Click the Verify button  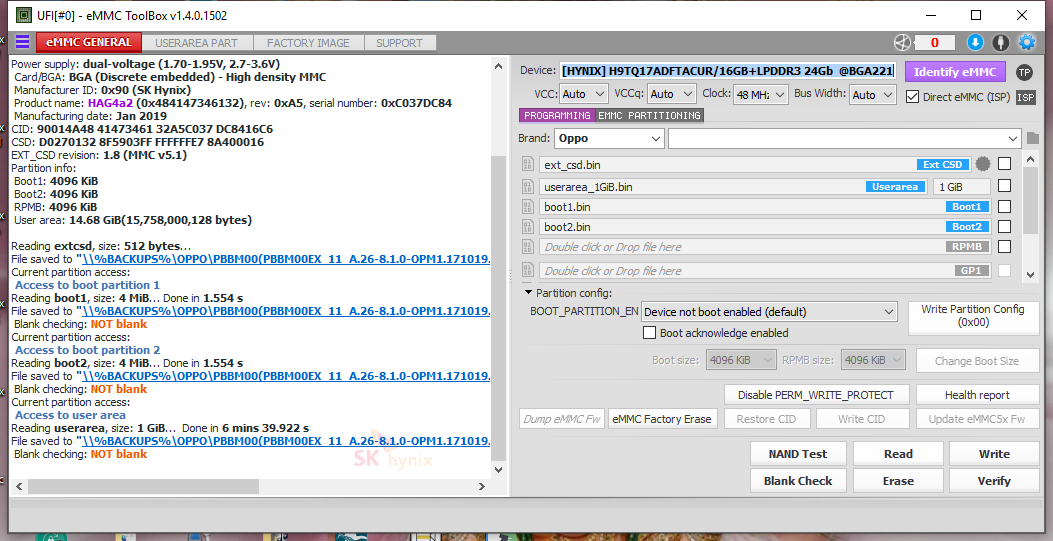tap(994, 481)
